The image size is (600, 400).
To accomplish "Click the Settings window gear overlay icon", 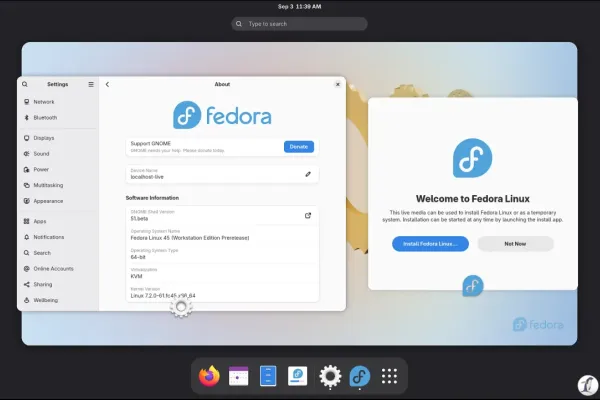I will 181,307.
